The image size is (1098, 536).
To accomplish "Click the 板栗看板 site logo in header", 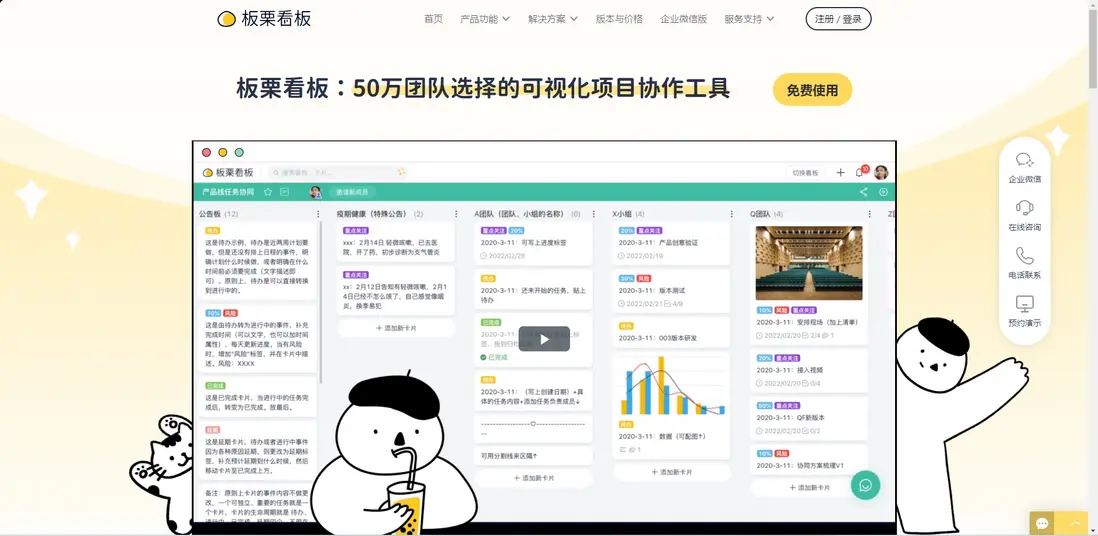I will 264,19.
